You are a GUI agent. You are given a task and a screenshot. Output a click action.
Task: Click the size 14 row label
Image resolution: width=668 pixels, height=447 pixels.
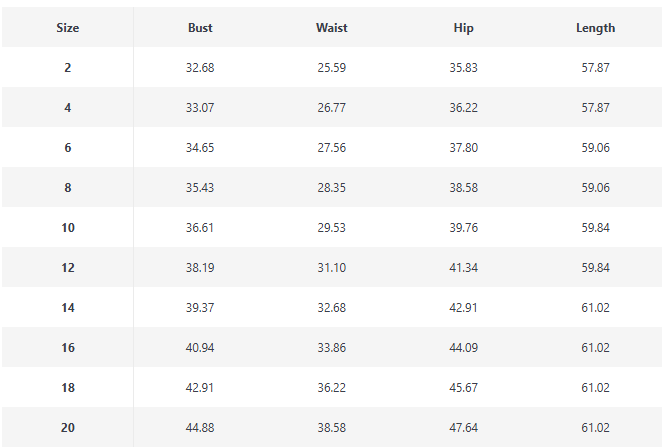68,308
